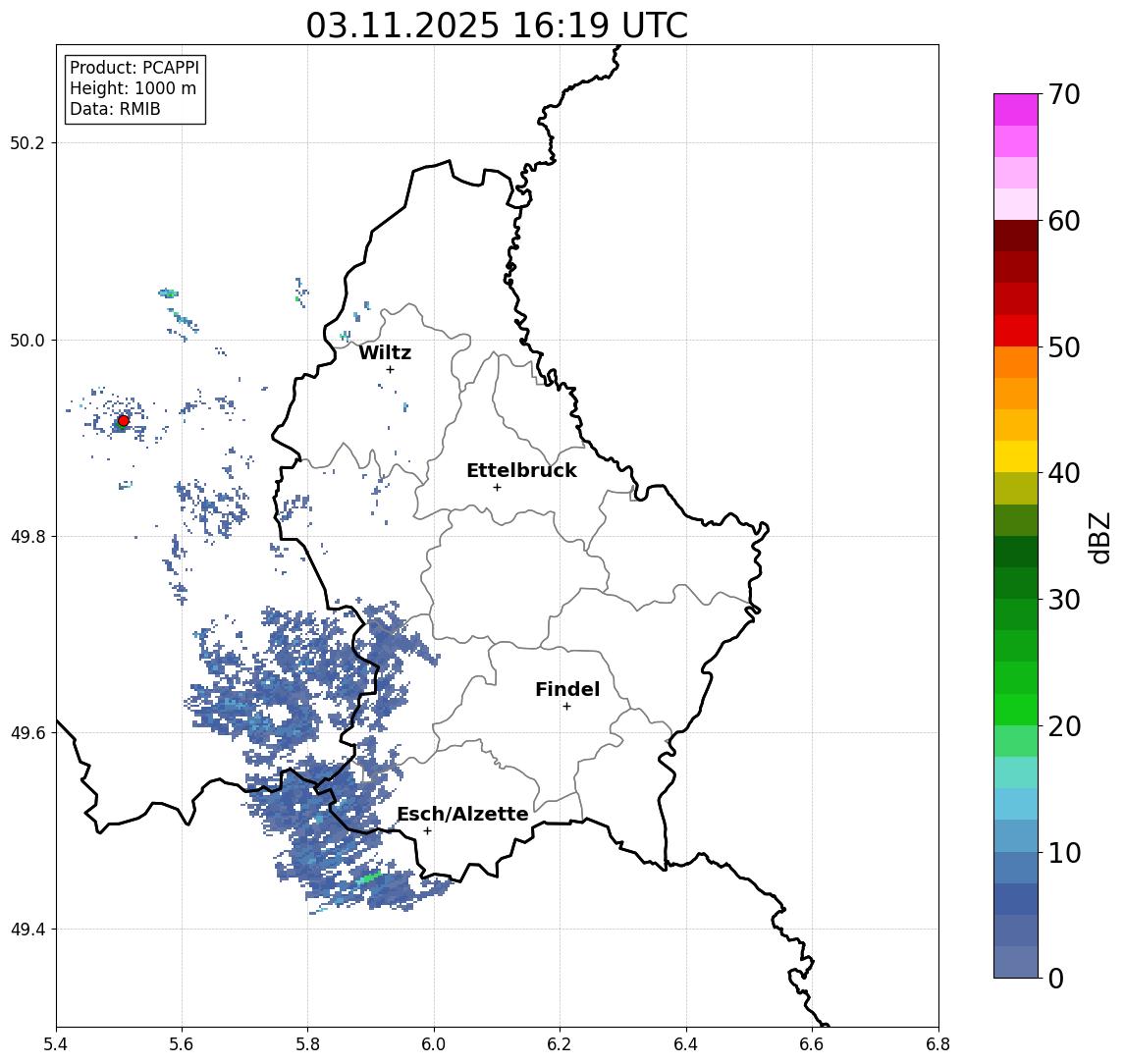Click the 'Data: RMIB' line
Screen dimensions: 1124x1064
click(x=115, y=109)
